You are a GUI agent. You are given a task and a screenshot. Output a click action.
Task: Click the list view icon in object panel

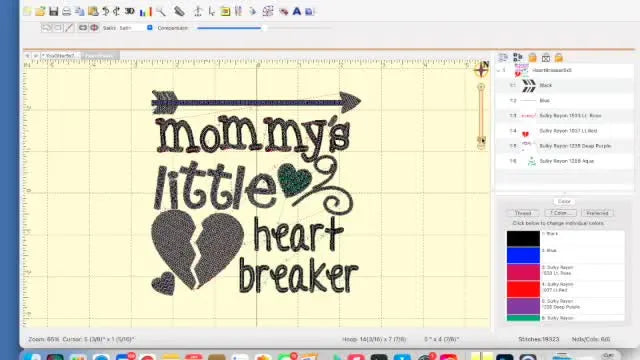(x=503, y=58)
